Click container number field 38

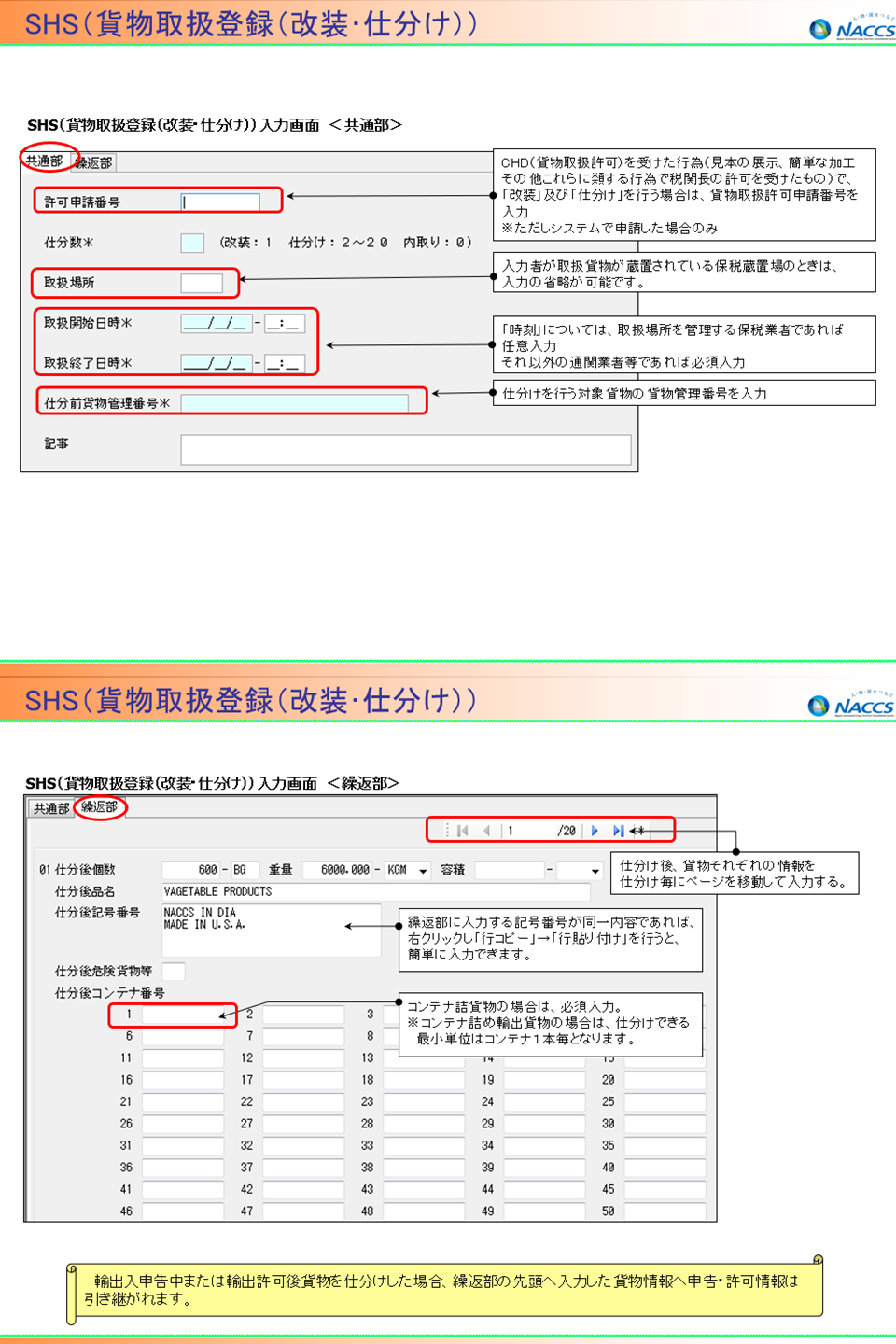point(424,1168)
